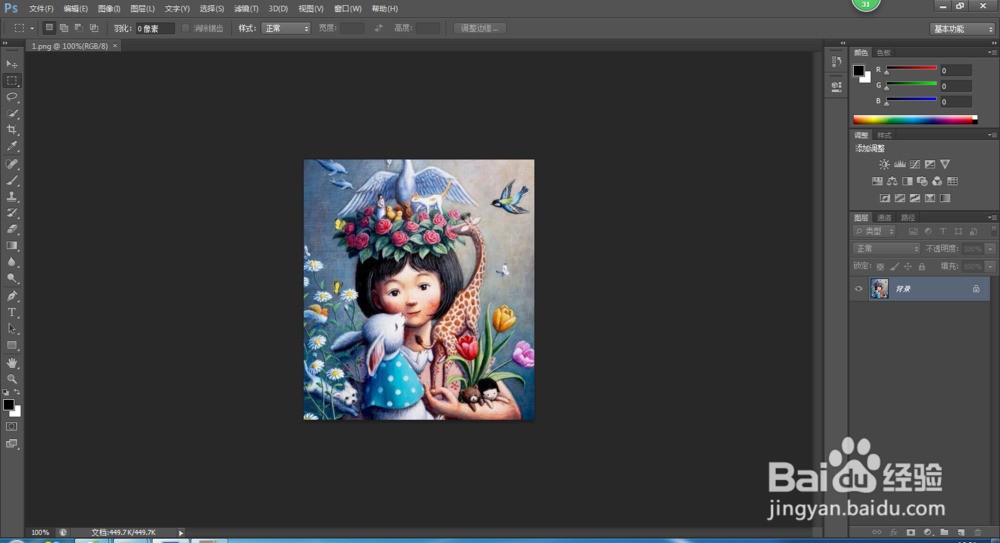Open the tool preset picker arrow
Screen dimensions: 1000x543
32,28
